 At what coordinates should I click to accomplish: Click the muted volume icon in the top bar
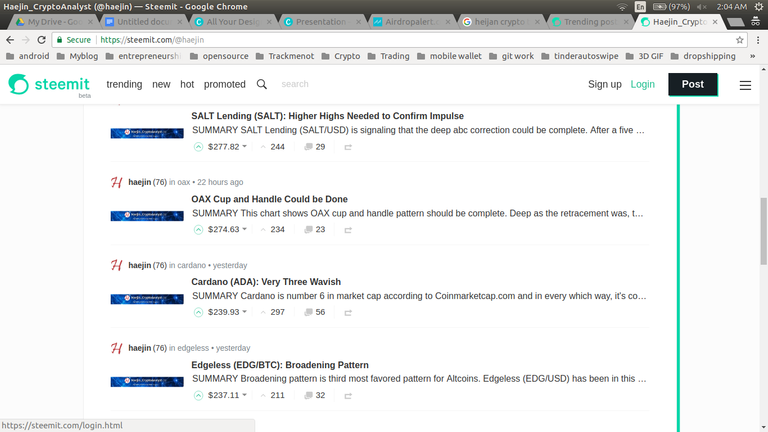[x=701, y=7]
